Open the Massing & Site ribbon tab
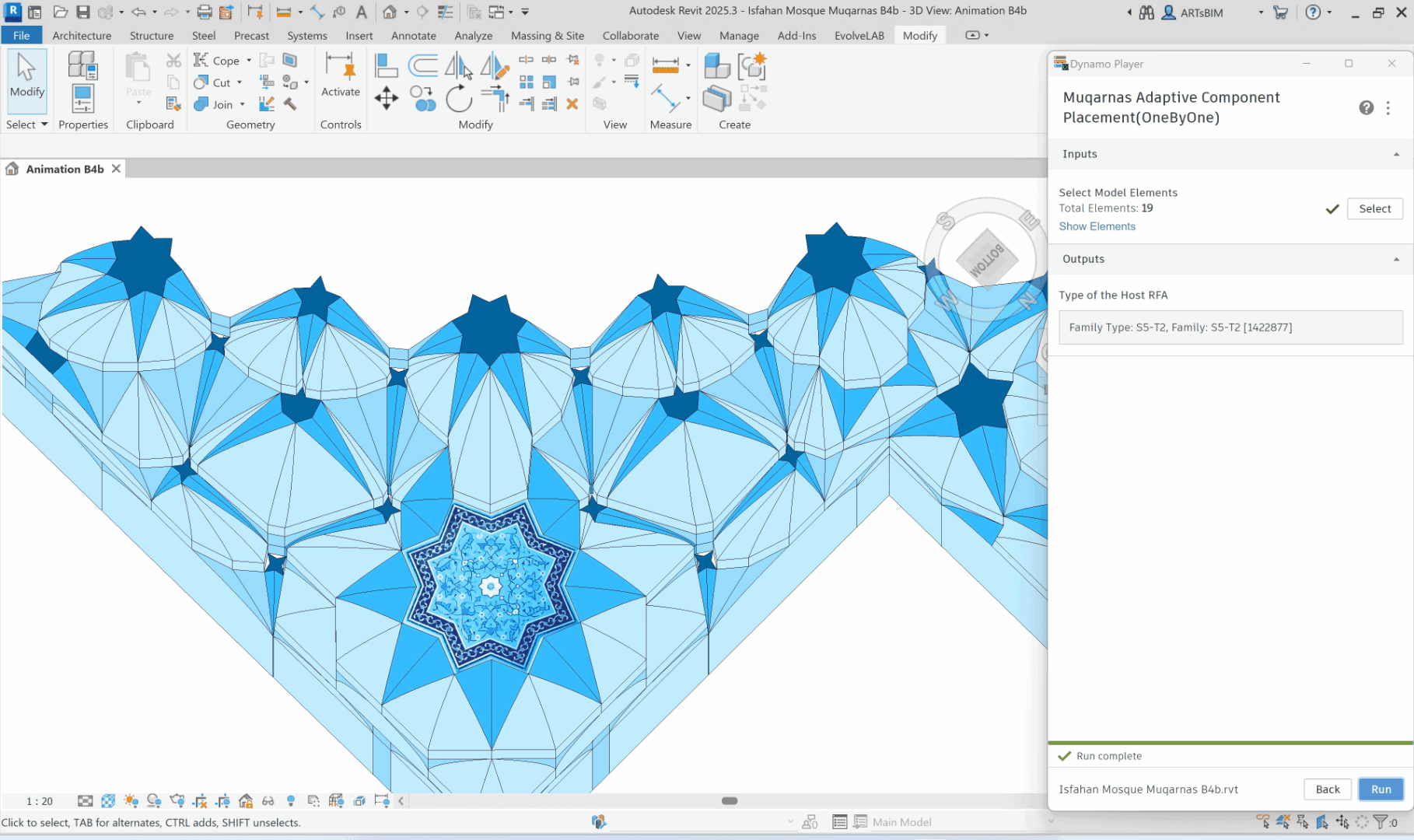1414x840 pixels. click(x=547, y=36)
